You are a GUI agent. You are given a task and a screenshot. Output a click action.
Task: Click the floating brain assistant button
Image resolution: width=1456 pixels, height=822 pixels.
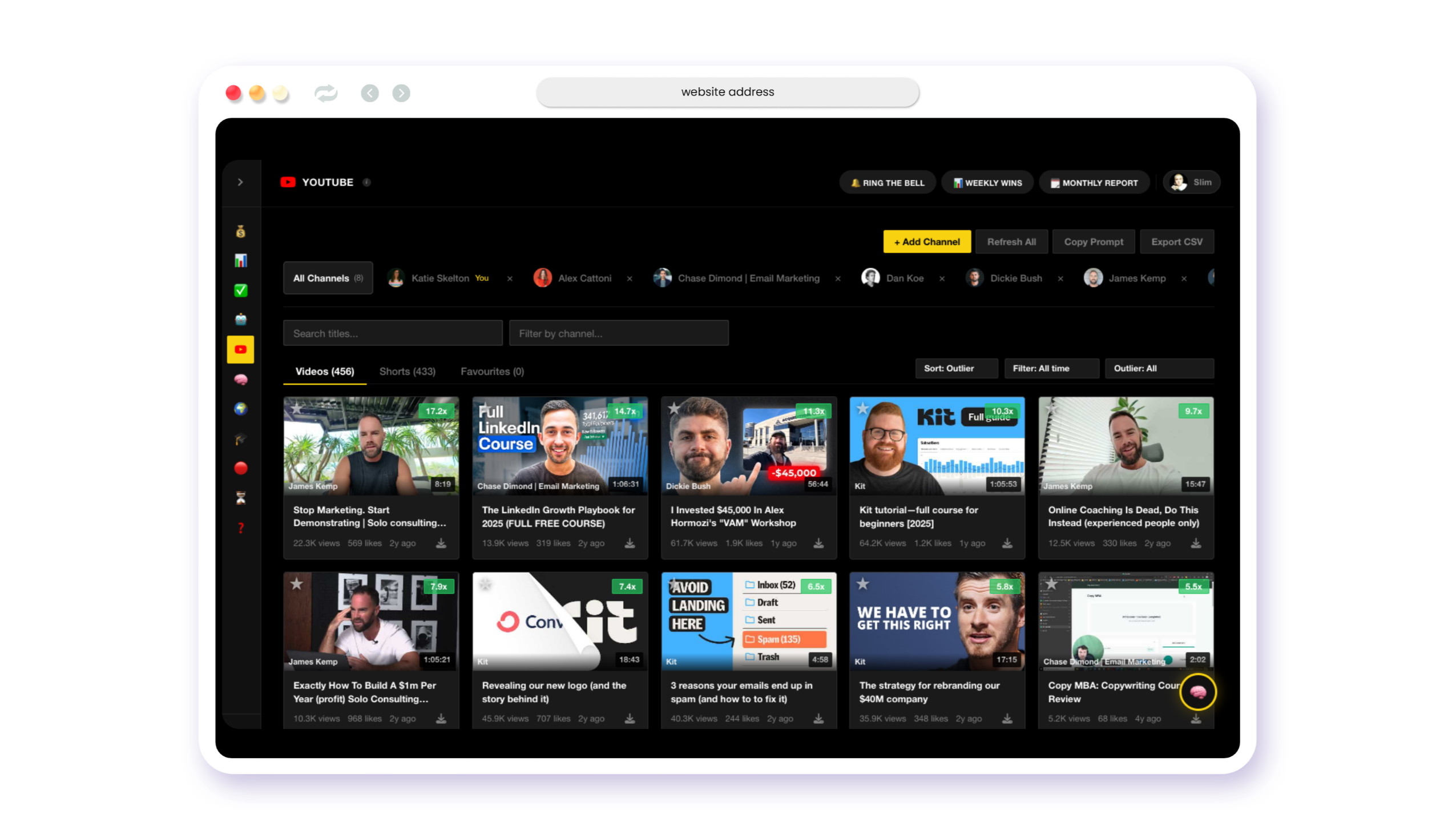[1197, 691]
